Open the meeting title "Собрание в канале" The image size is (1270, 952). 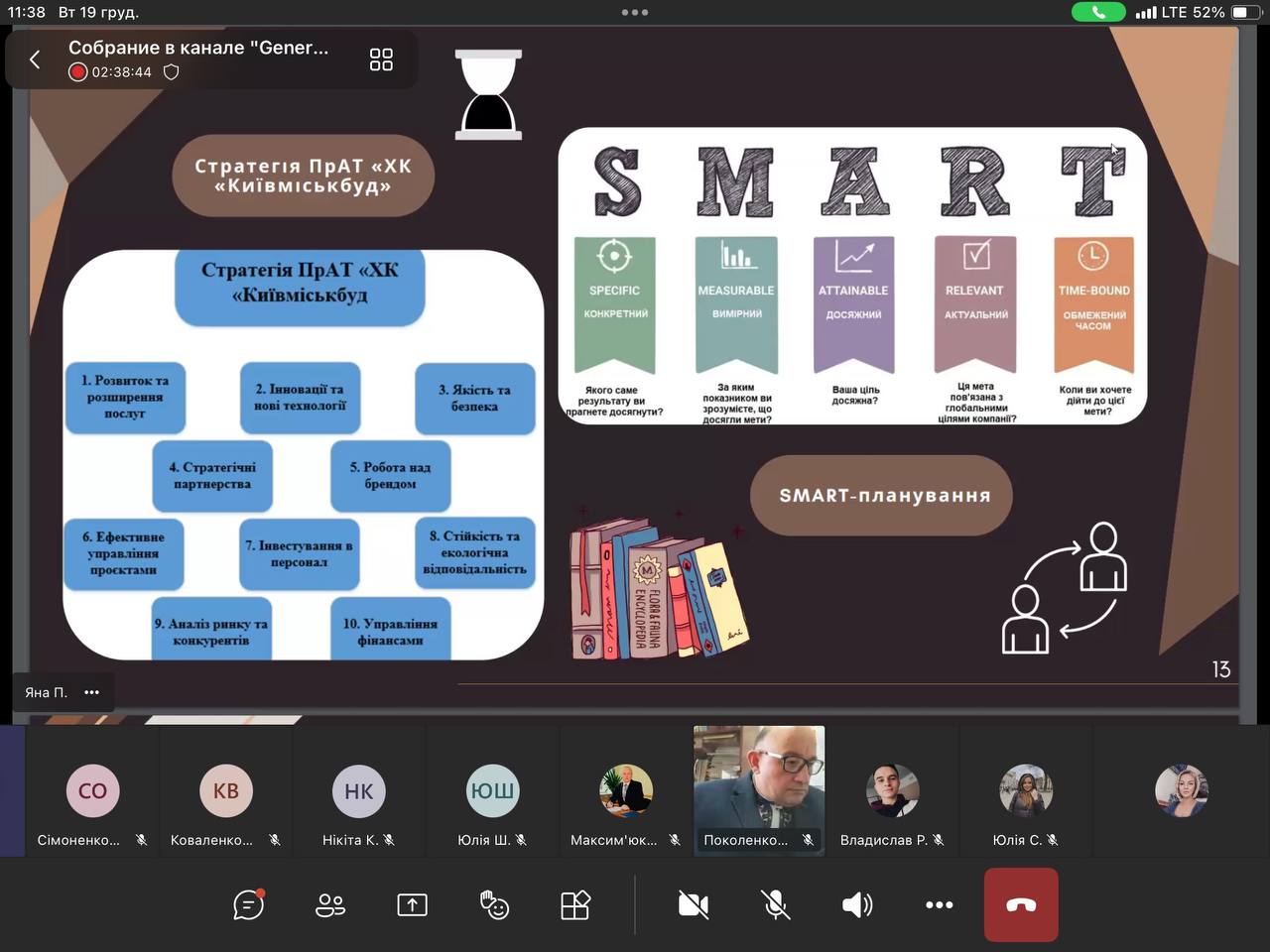click(198, 48)
